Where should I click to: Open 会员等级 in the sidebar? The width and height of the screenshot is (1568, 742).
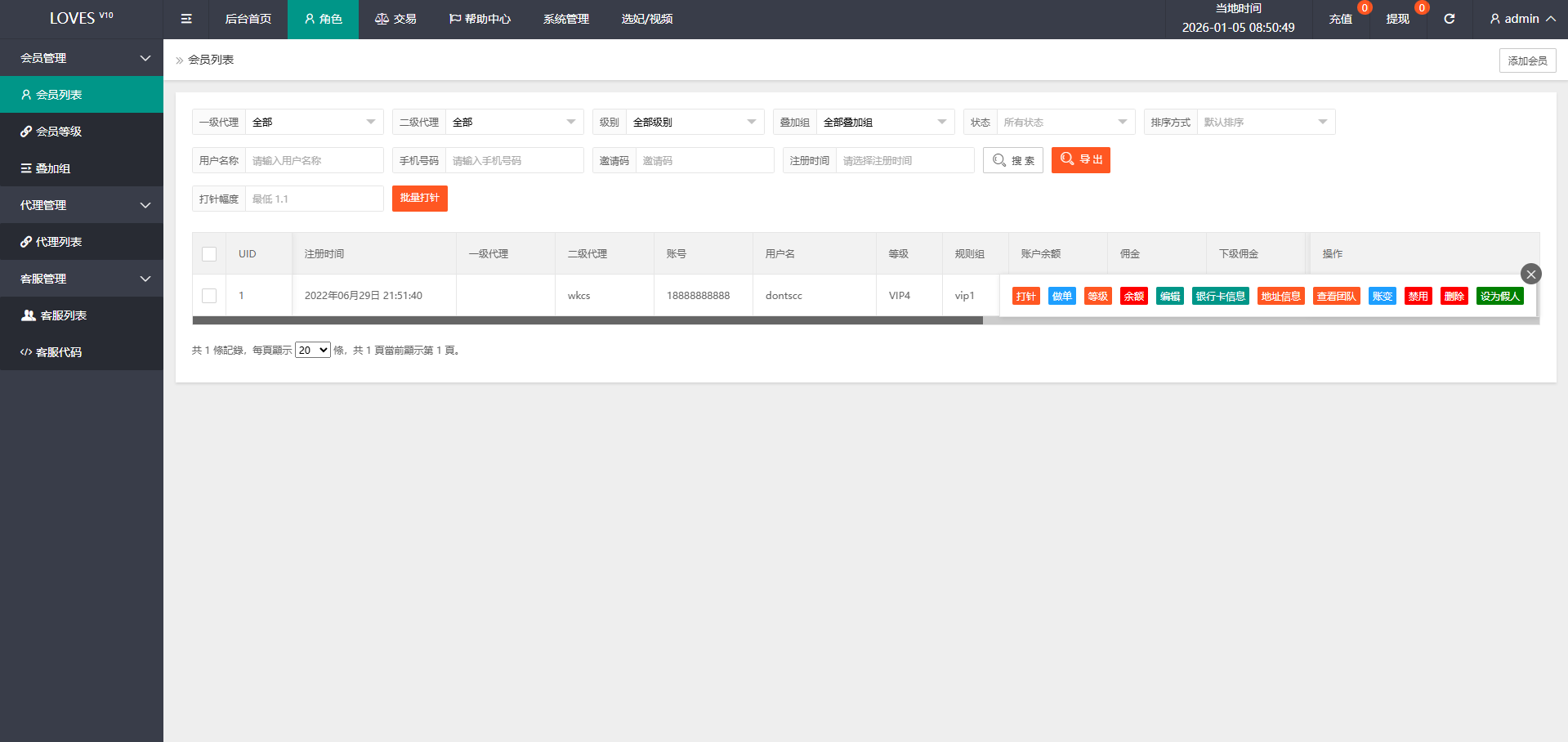point(59,132)
